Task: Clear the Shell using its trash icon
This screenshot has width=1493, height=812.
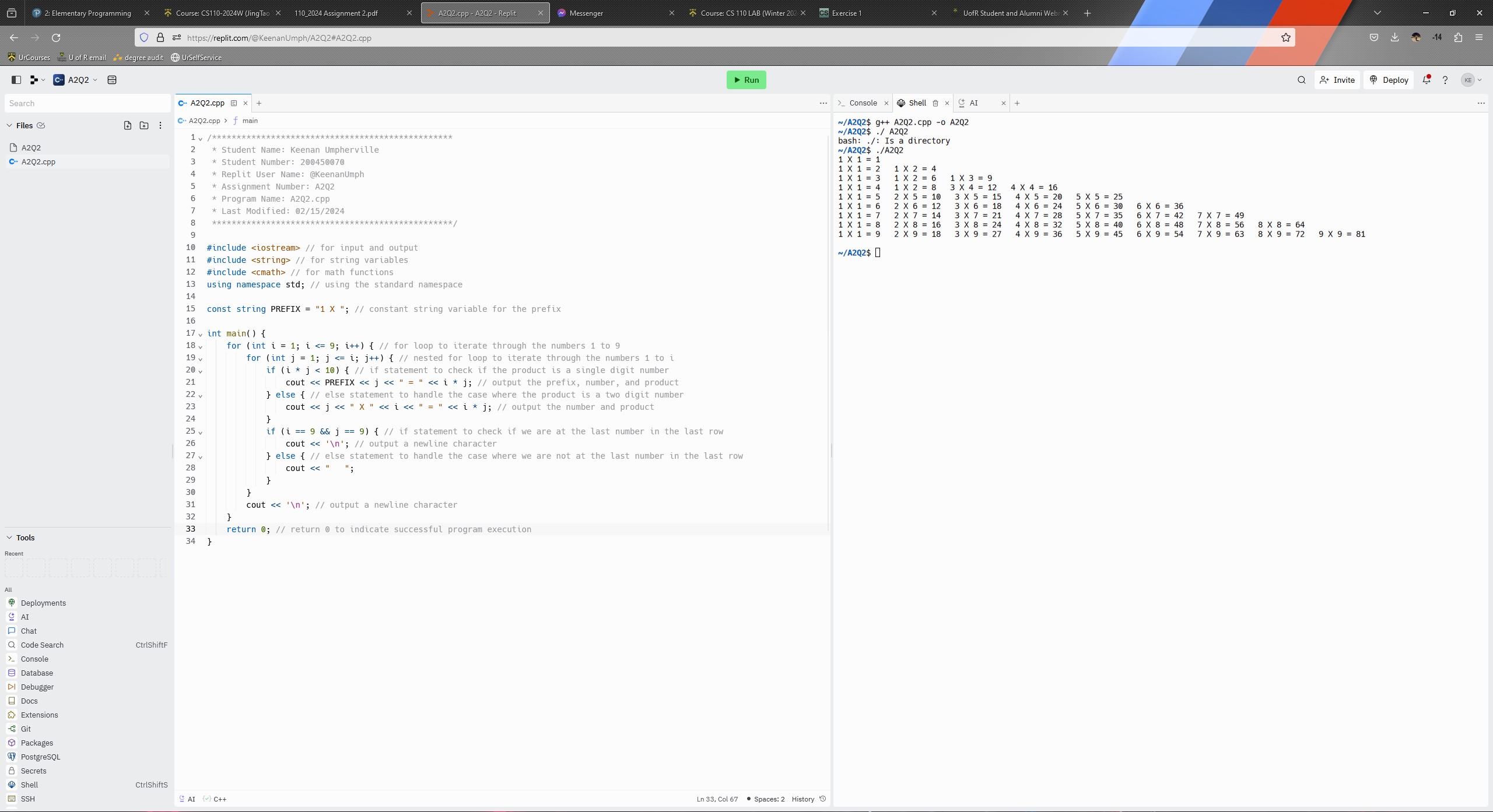Action: [934, 103]
